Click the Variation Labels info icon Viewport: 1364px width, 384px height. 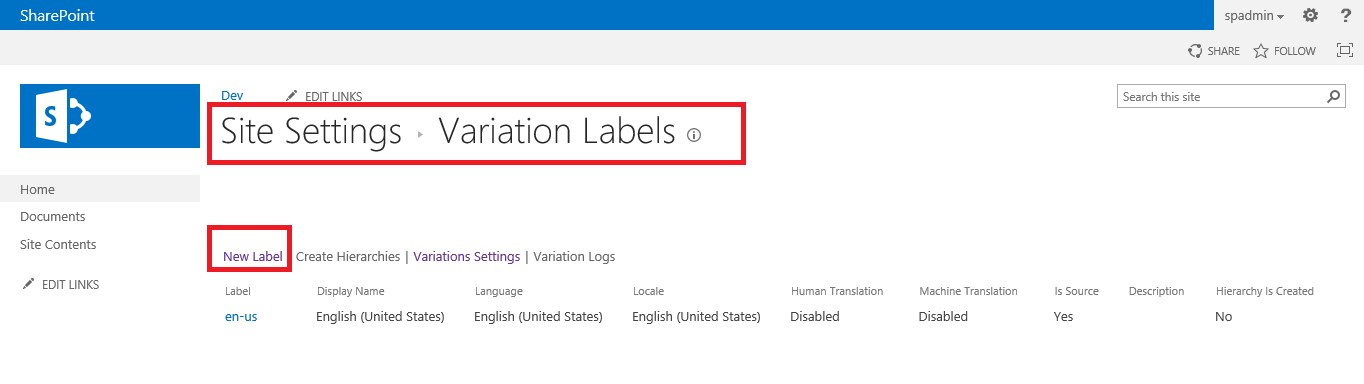point(694,135)
